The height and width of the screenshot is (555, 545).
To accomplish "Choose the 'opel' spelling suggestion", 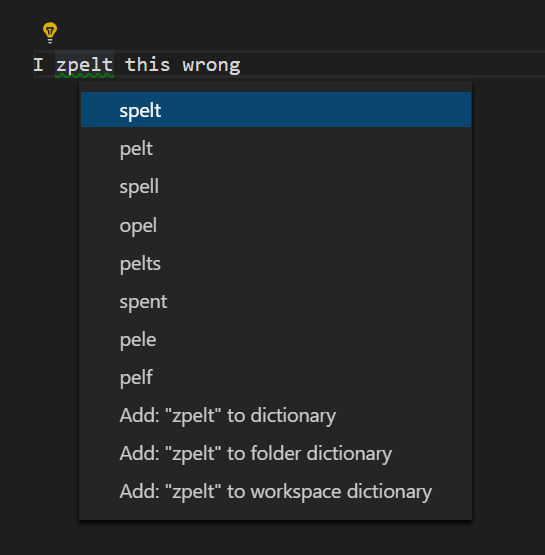I will (x=276, y=225).
